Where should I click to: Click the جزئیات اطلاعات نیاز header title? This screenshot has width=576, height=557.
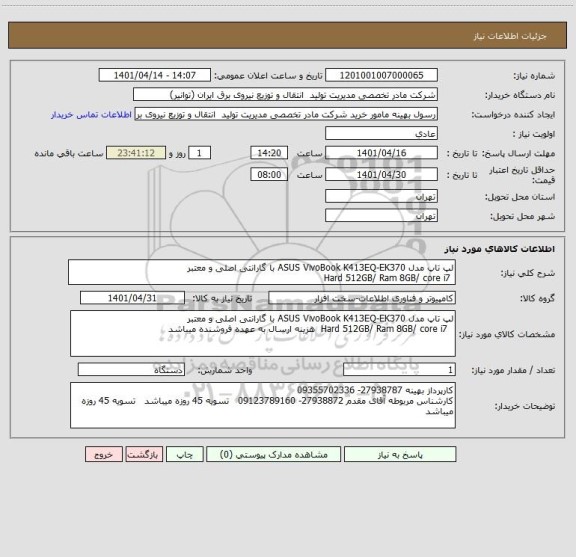[x=510, y=36]
